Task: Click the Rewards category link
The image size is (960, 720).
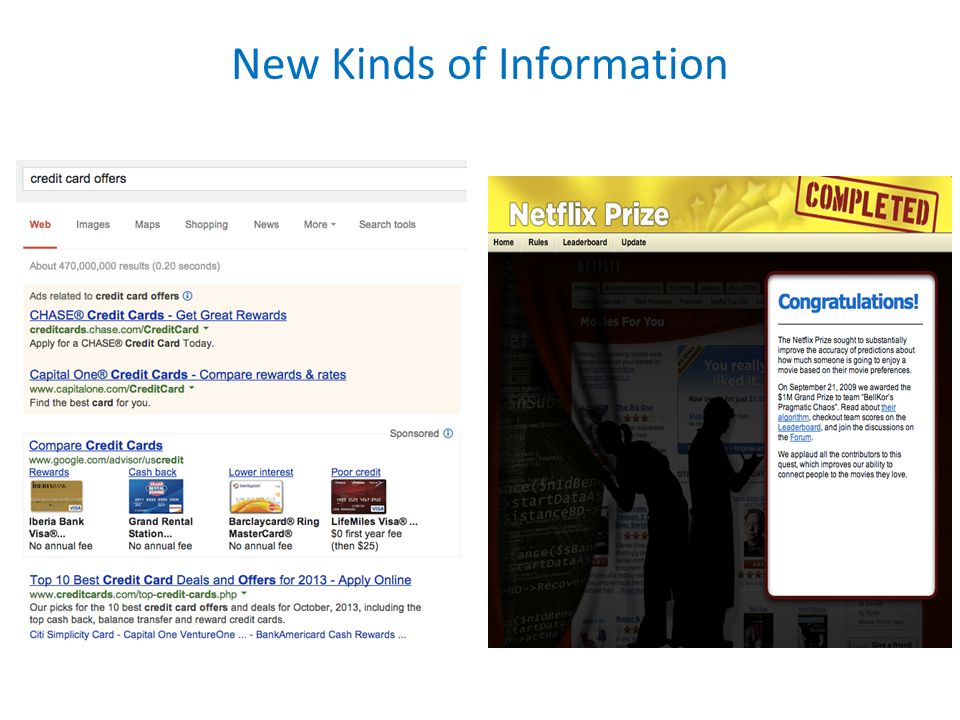Action: click(49, 472)
